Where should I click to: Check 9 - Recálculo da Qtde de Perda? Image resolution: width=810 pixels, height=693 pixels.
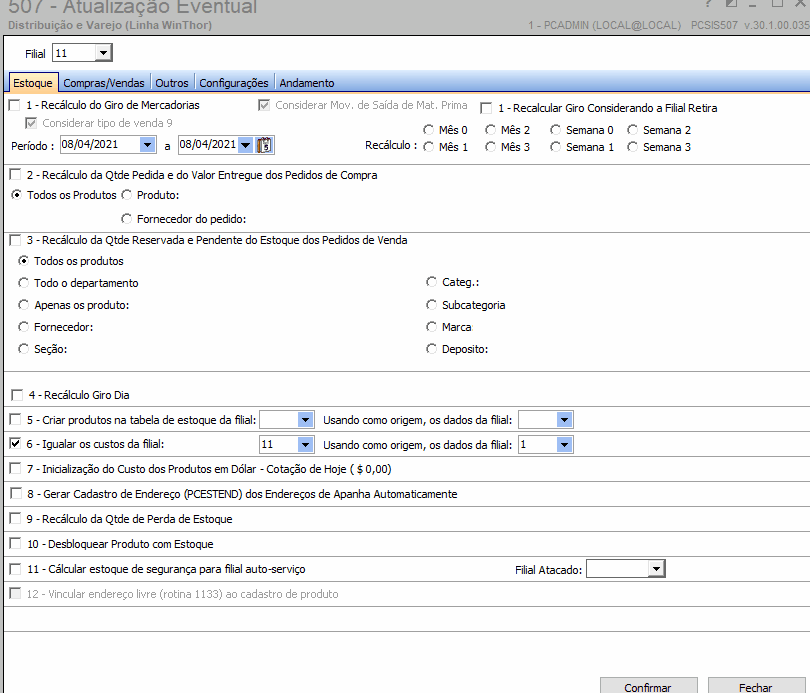click(15, 518)
